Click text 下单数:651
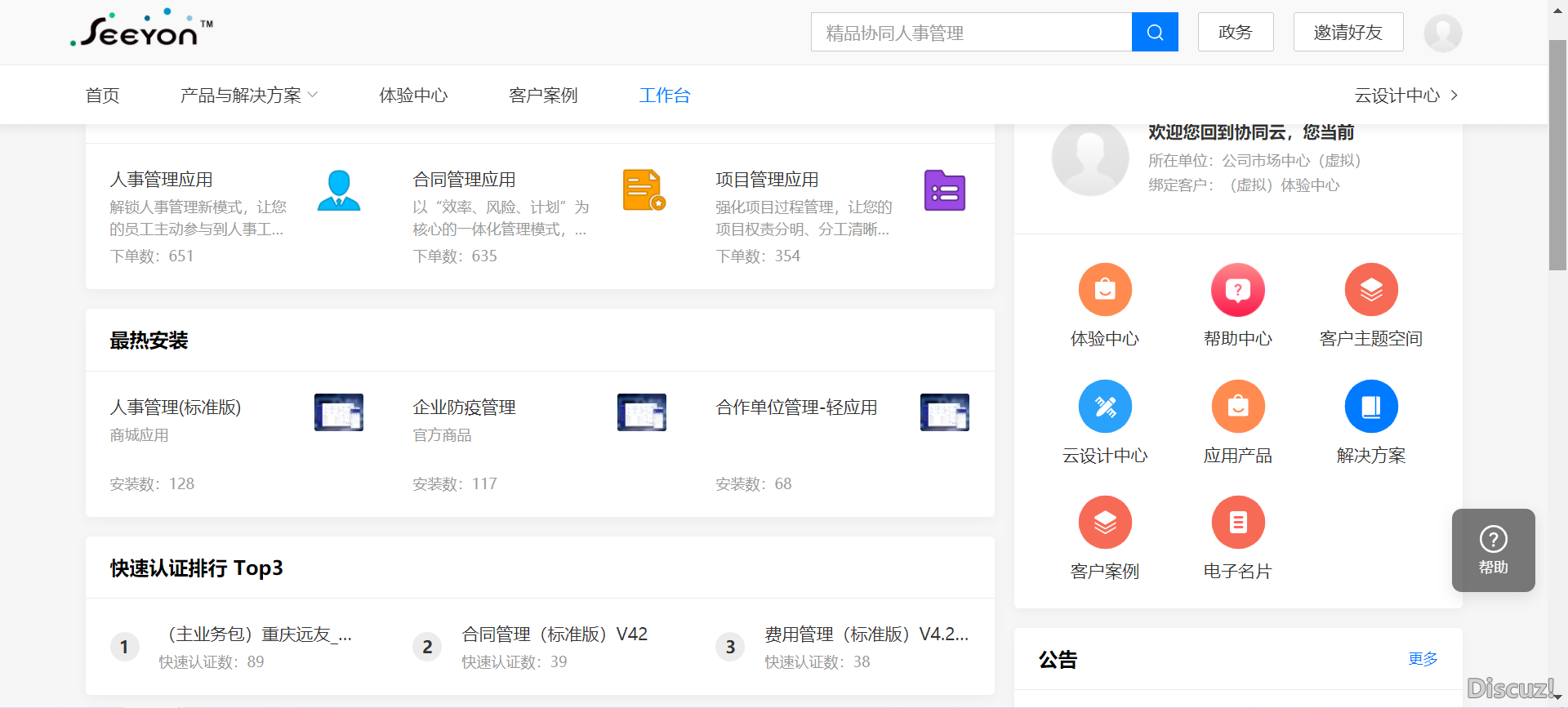 152,256
